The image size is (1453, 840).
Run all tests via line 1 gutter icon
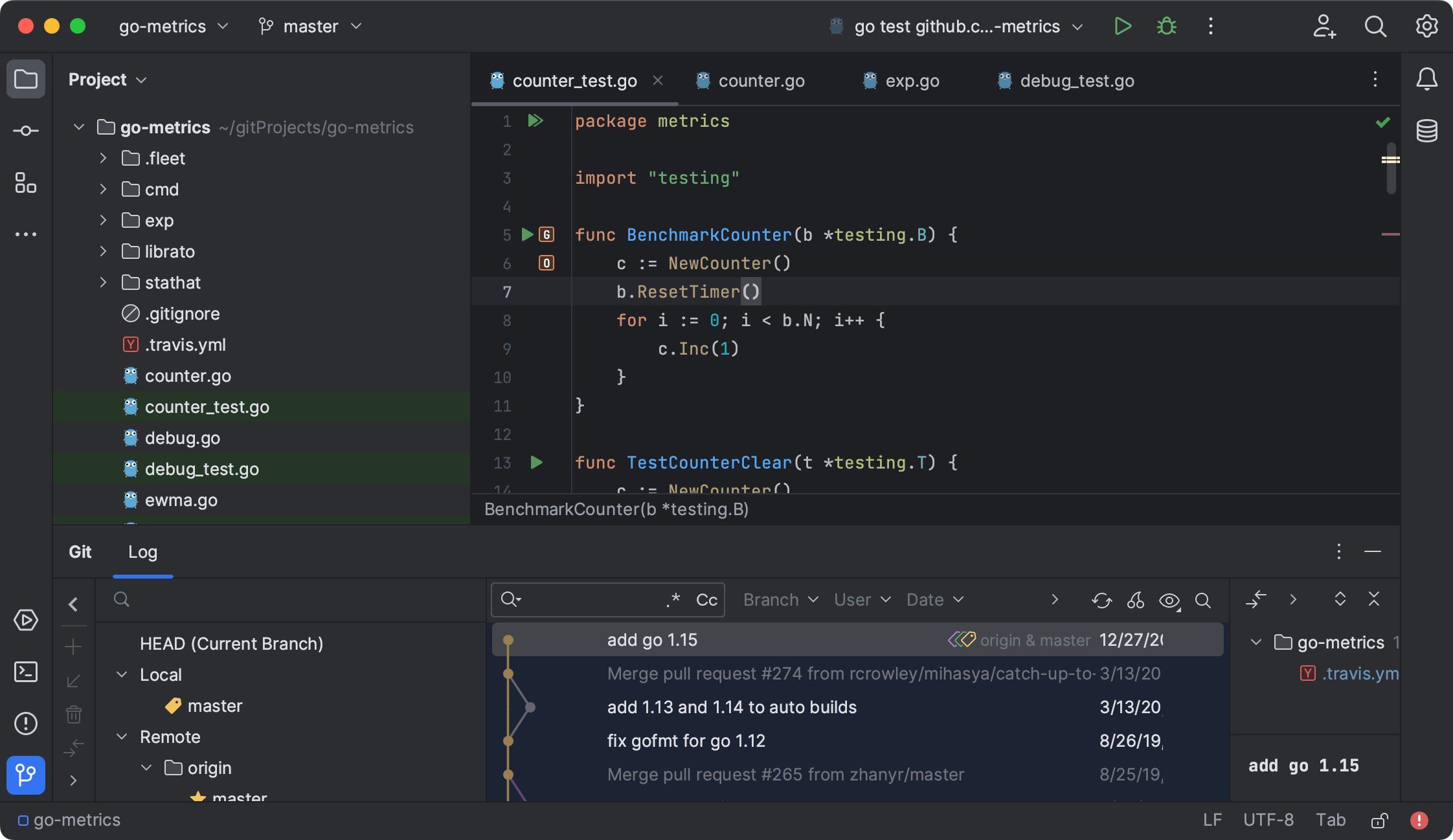click(535, 120)
